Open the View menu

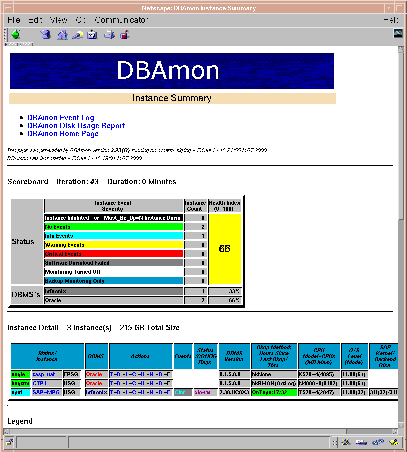(x=59, y=20)
